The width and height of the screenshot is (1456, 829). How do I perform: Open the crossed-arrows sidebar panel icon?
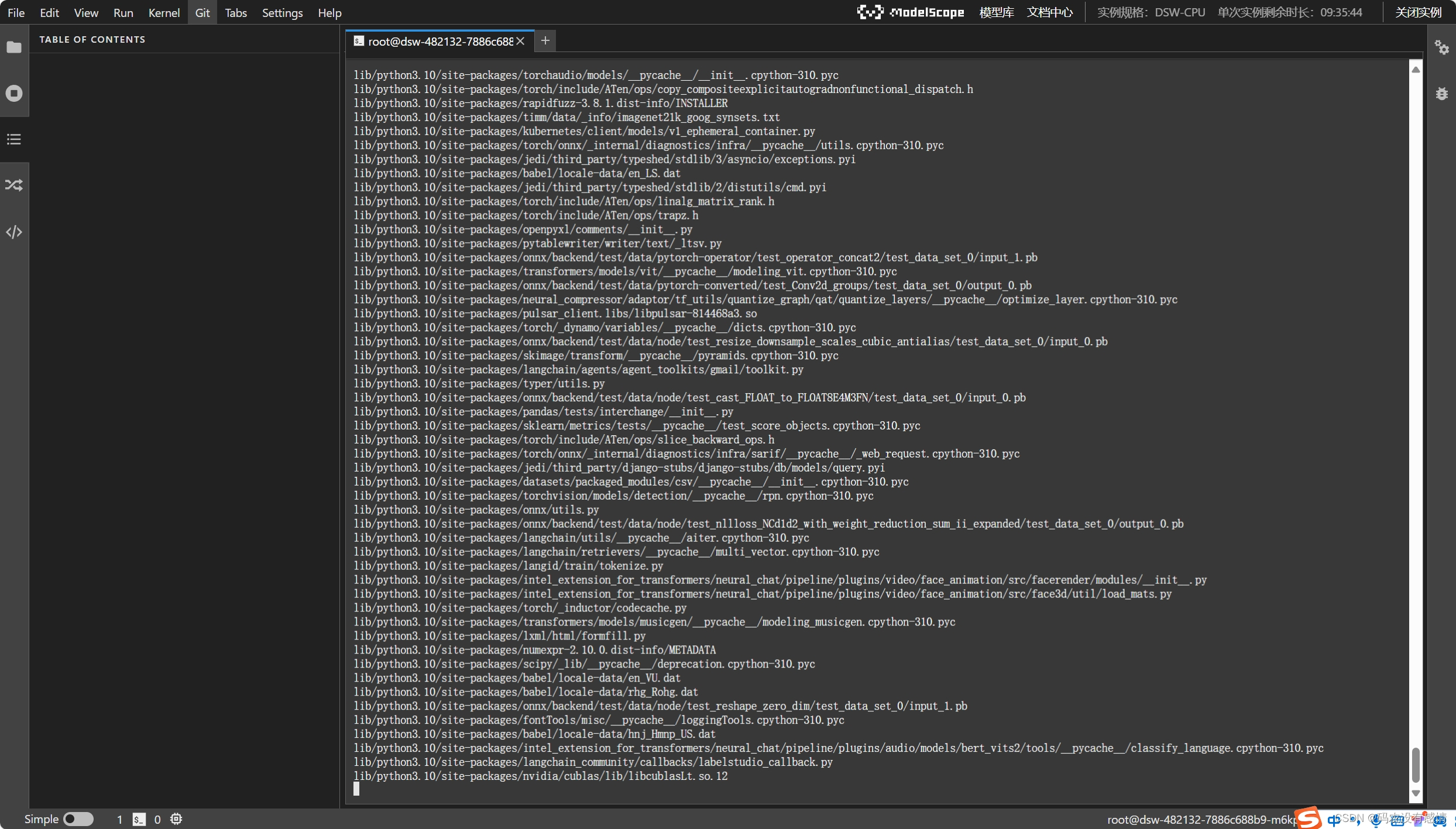pos(14,185)
